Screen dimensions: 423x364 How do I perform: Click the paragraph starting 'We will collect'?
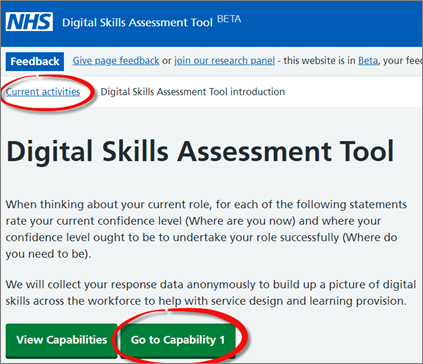[211, 293]
